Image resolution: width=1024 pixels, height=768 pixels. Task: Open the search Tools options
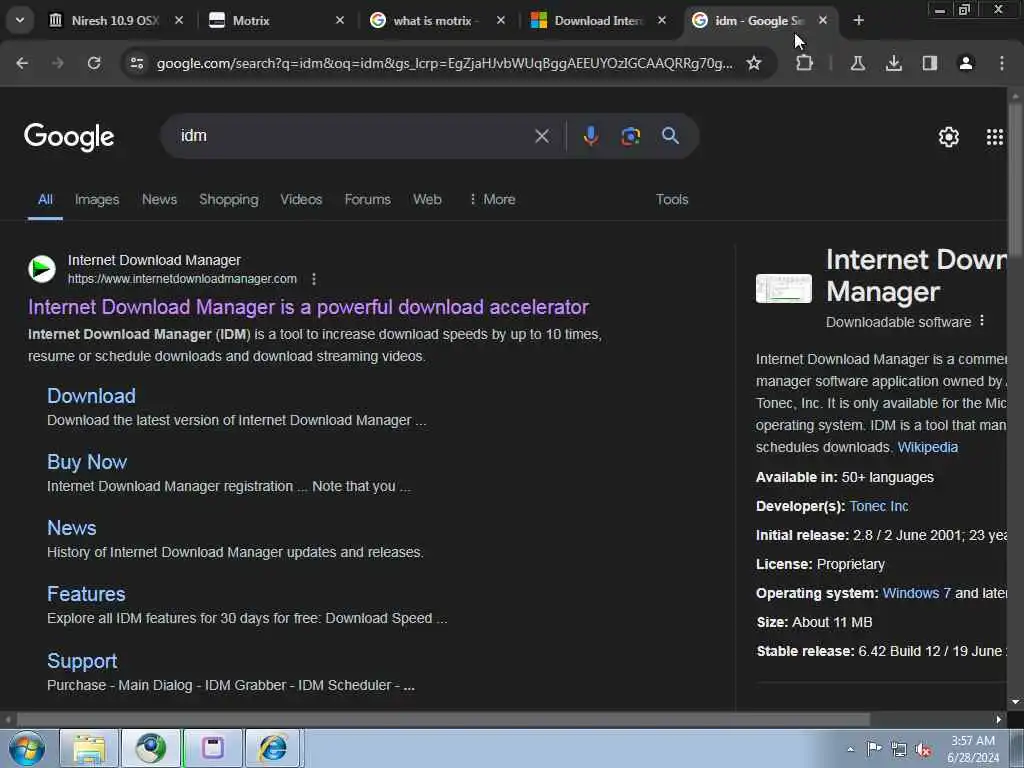click(672, 199)
